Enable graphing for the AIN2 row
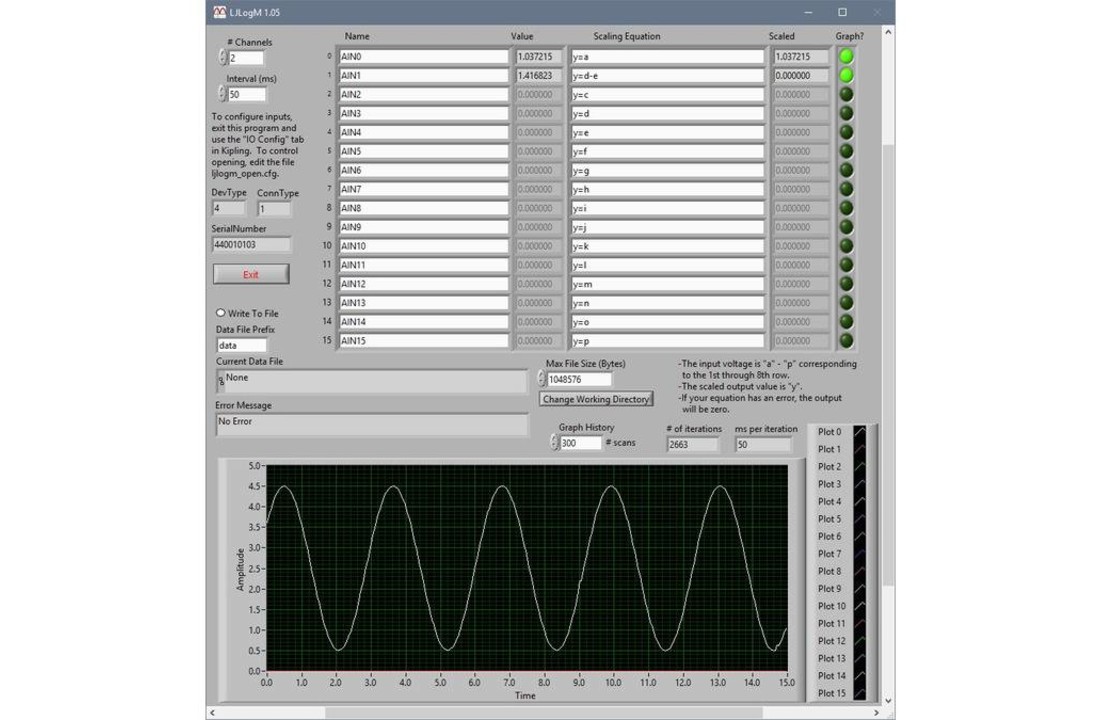Viewport: 1100px width, 720px height. (847, 94)
